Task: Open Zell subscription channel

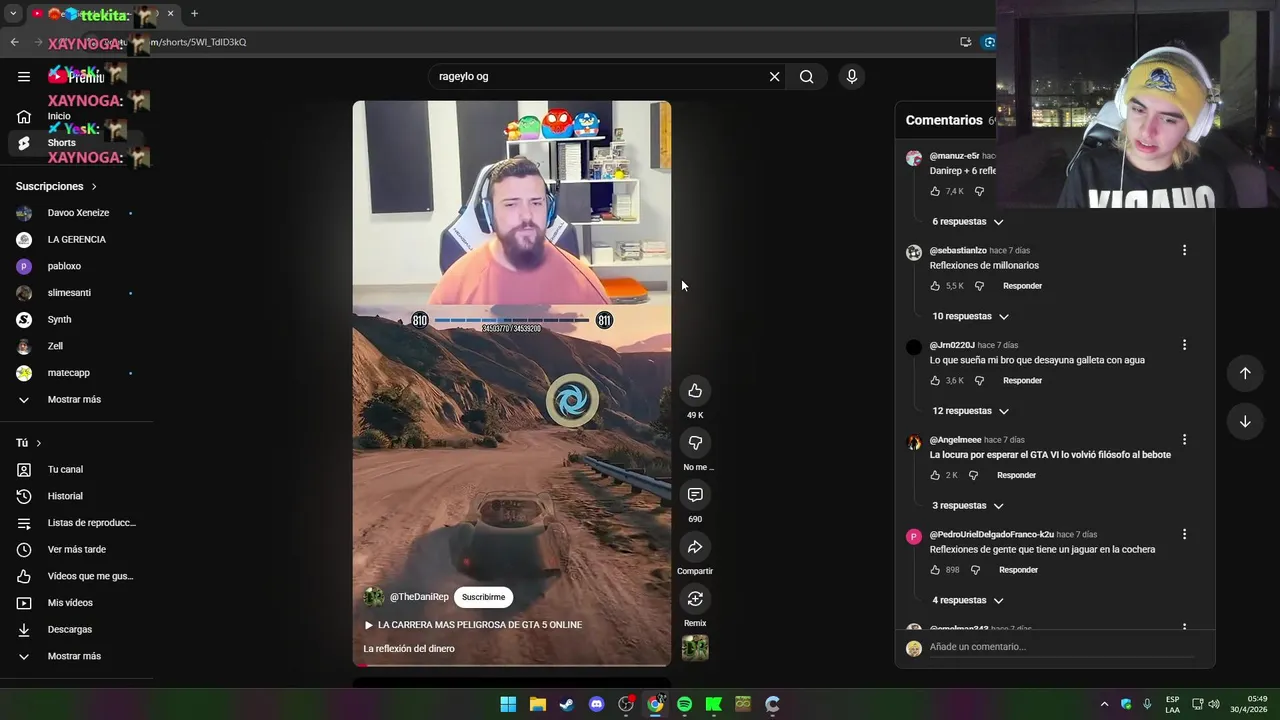Action: point(76,346)
